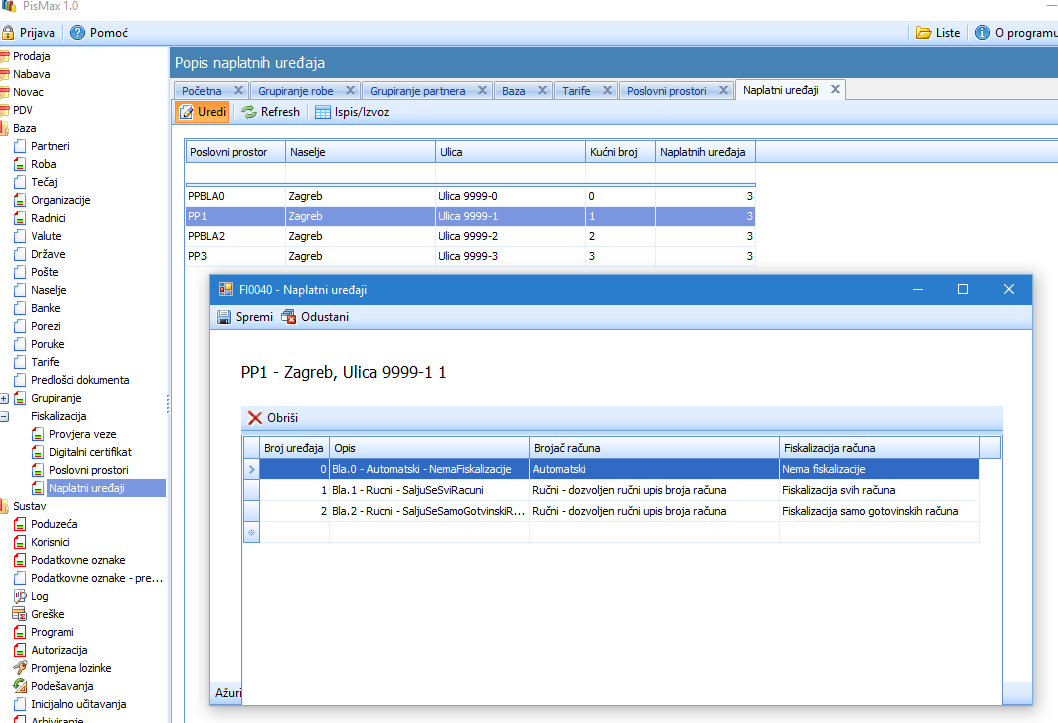The width and height of the screenshot is (1058, 723).
Task: Click the Provjera veze icon
Action: [x=38, y=434]
